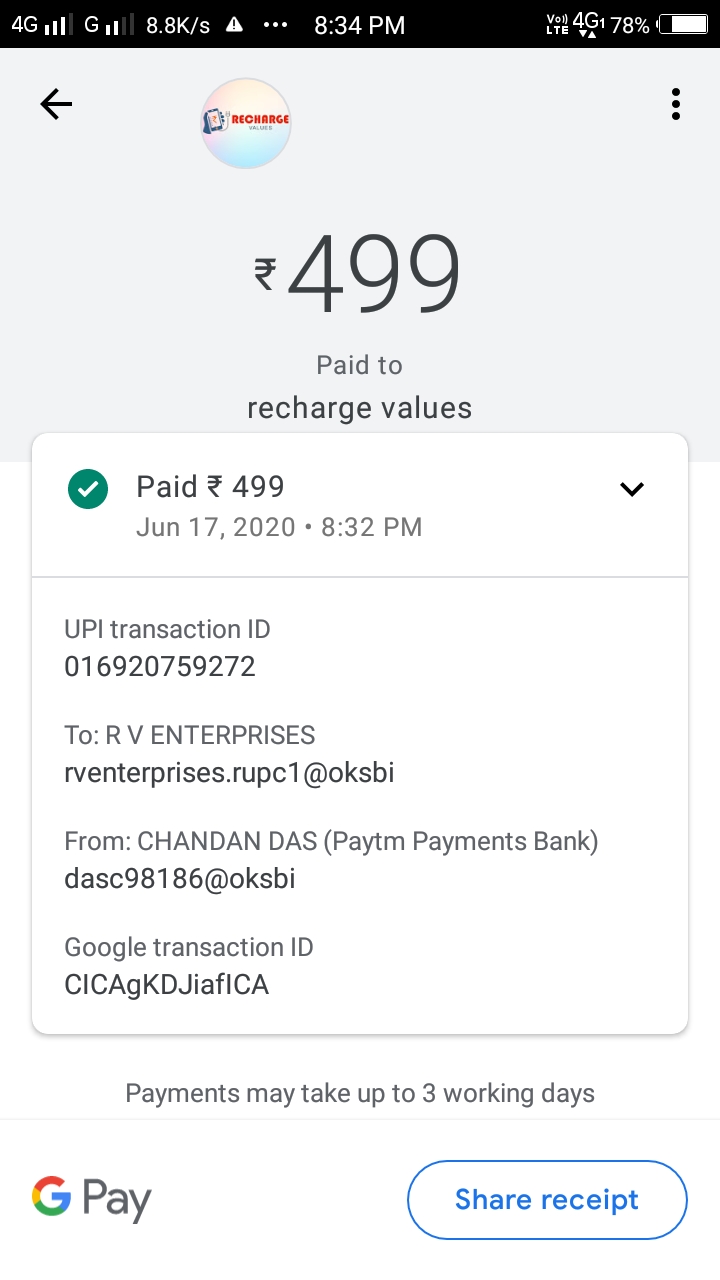Viewport: 720px width, 1280px height.
Task: Select the Google transaction ID value
Action: [x=167, y=984]
